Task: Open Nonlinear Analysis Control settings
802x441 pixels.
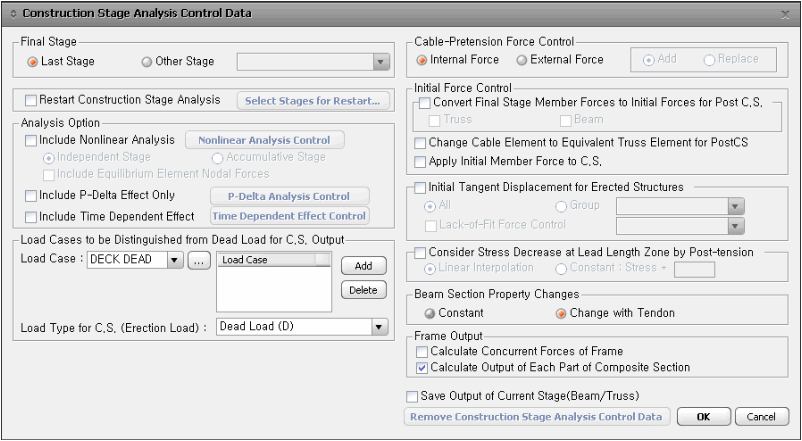Action: tap(264, 140)
